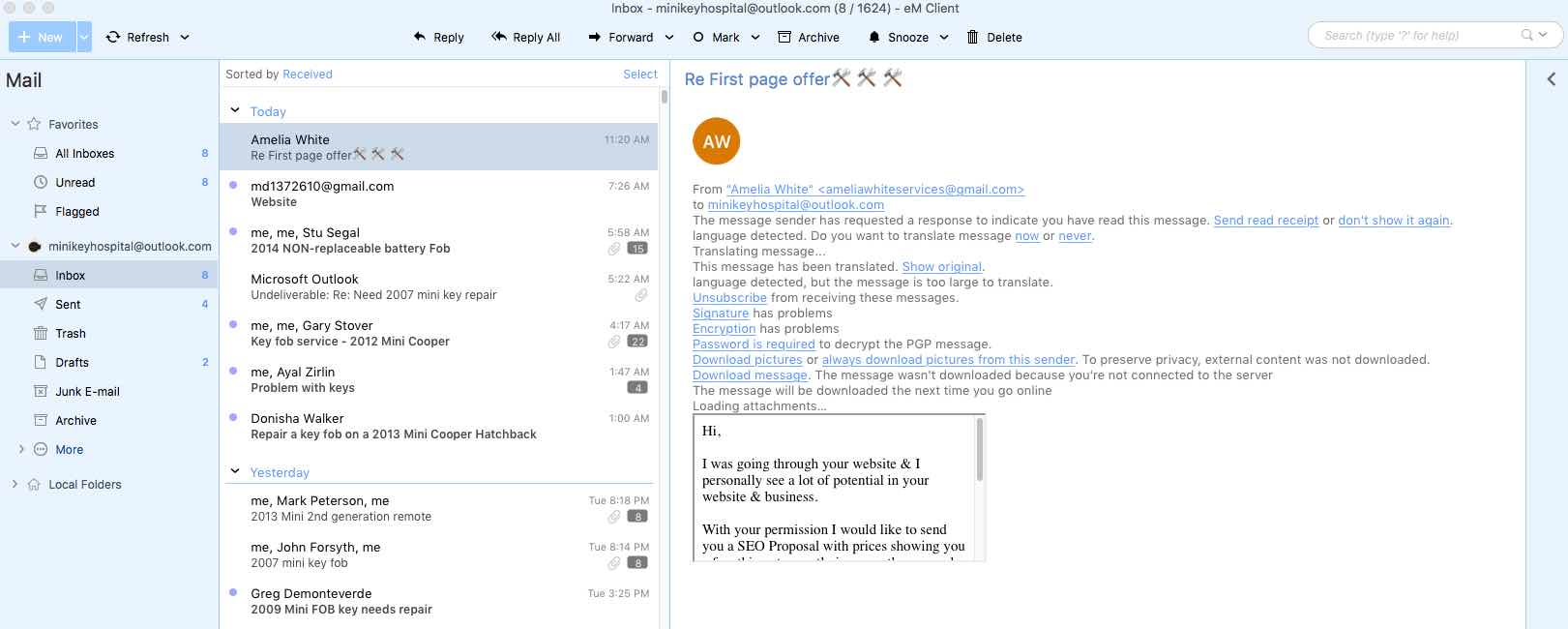Click thread count badge 22
The height and width of the screenshot is (629, 1568).
pyautogui.click(x=637, y=342)
